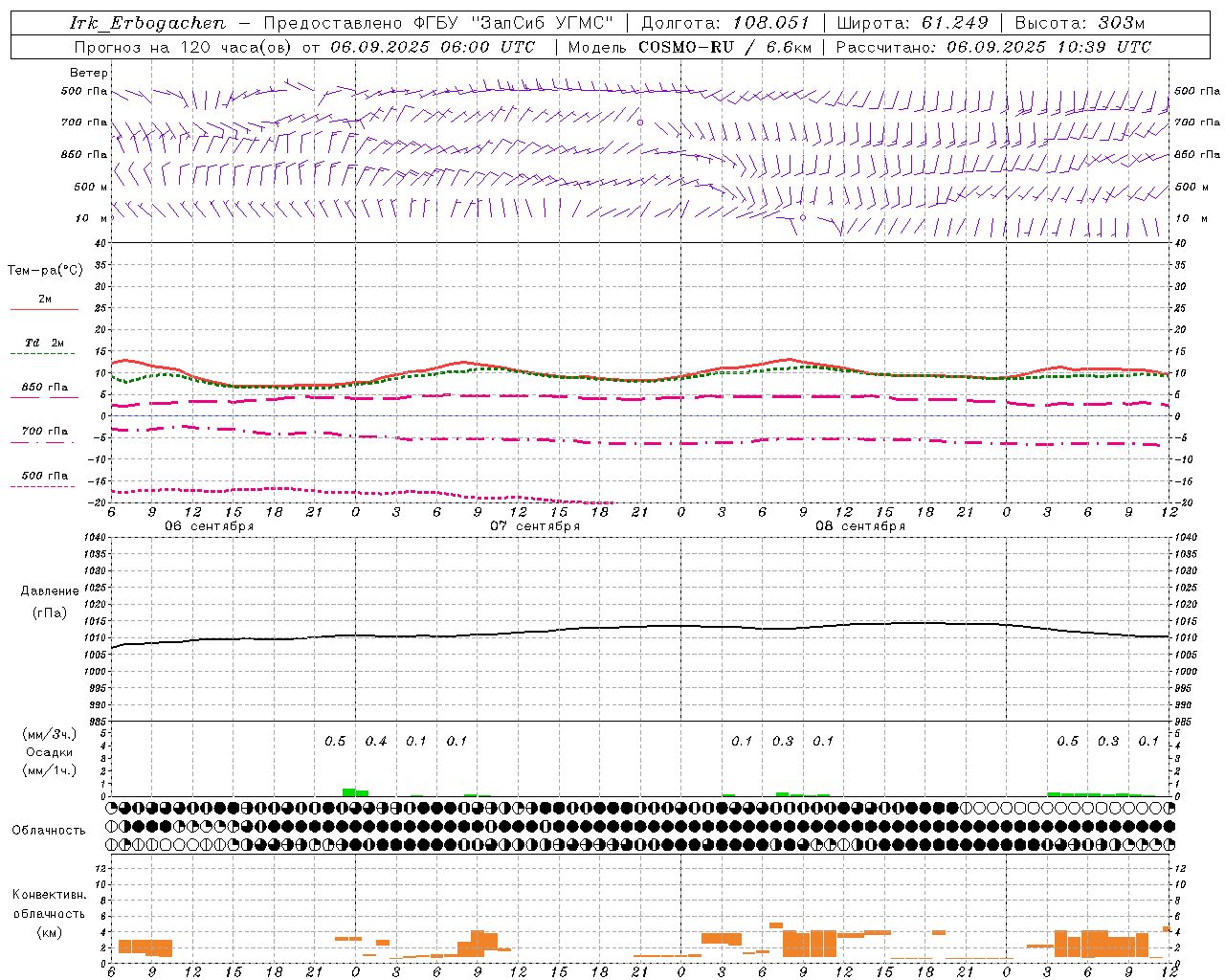Viewport: 1225px width, 980px height.
Task: Select the Высота: 303м field
Action: coord(1080,23)
